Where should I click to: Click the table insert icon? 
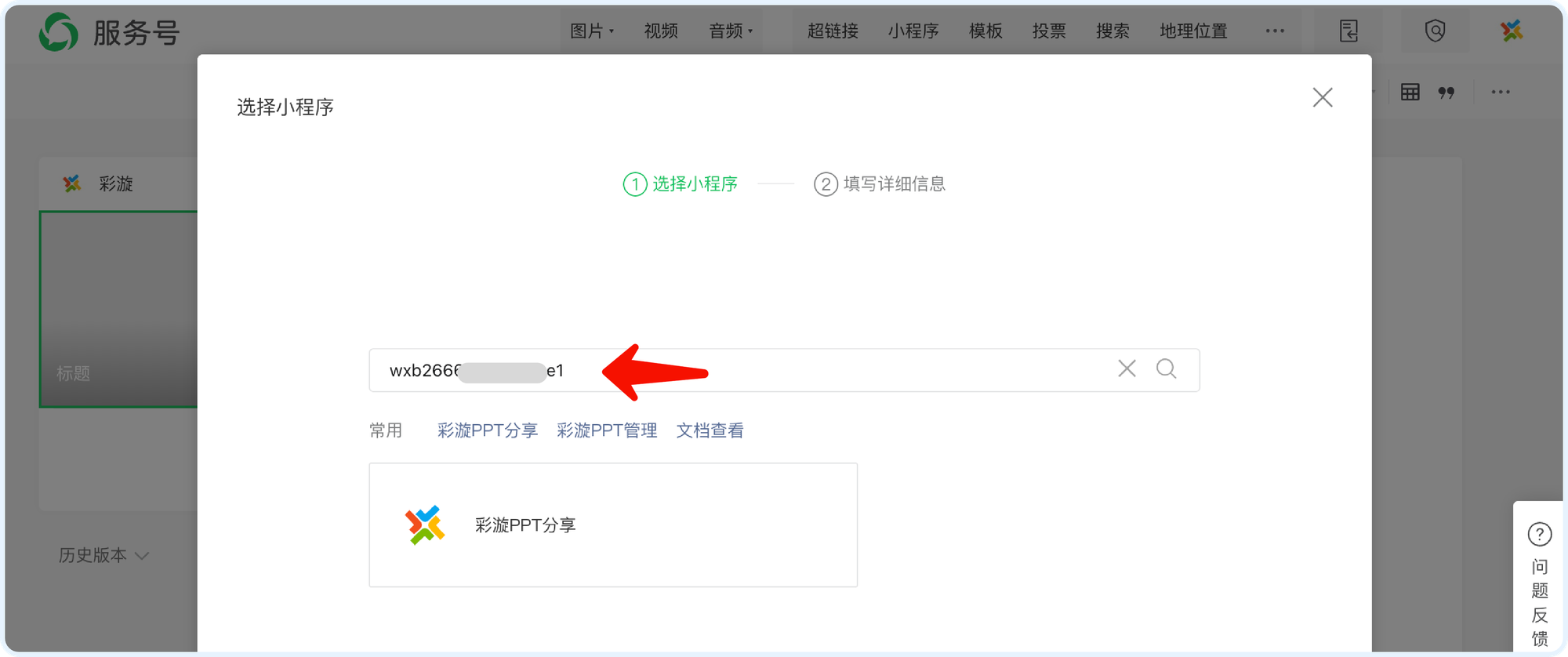(1410, 93)
